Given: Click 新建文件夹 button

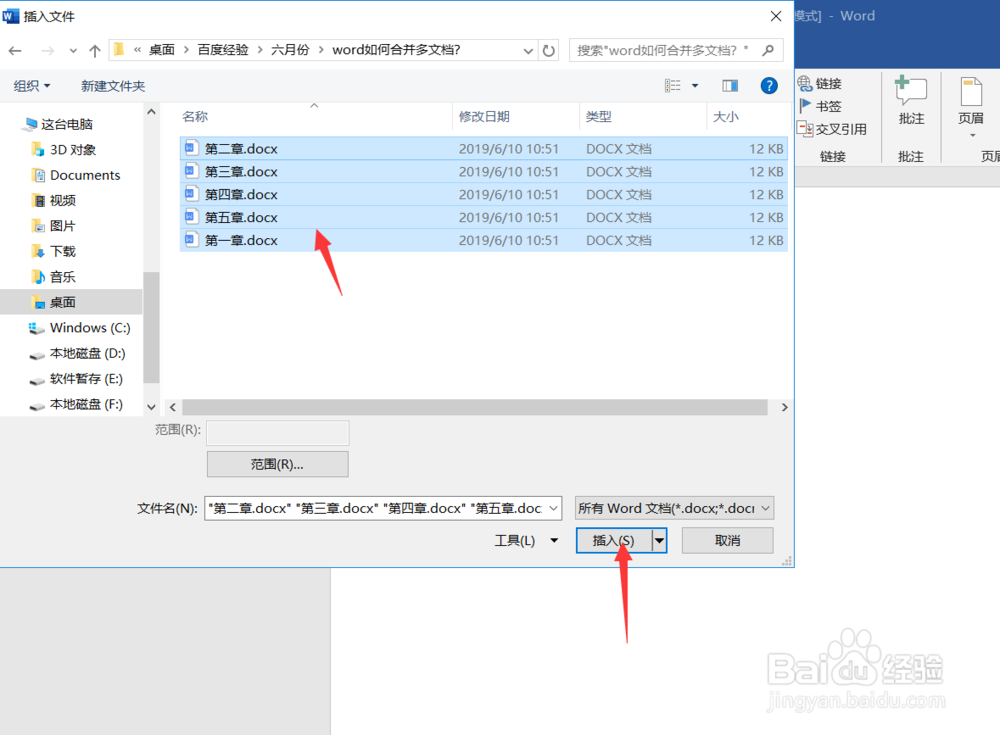Looking at the screenshot, I should coord(113,85).
